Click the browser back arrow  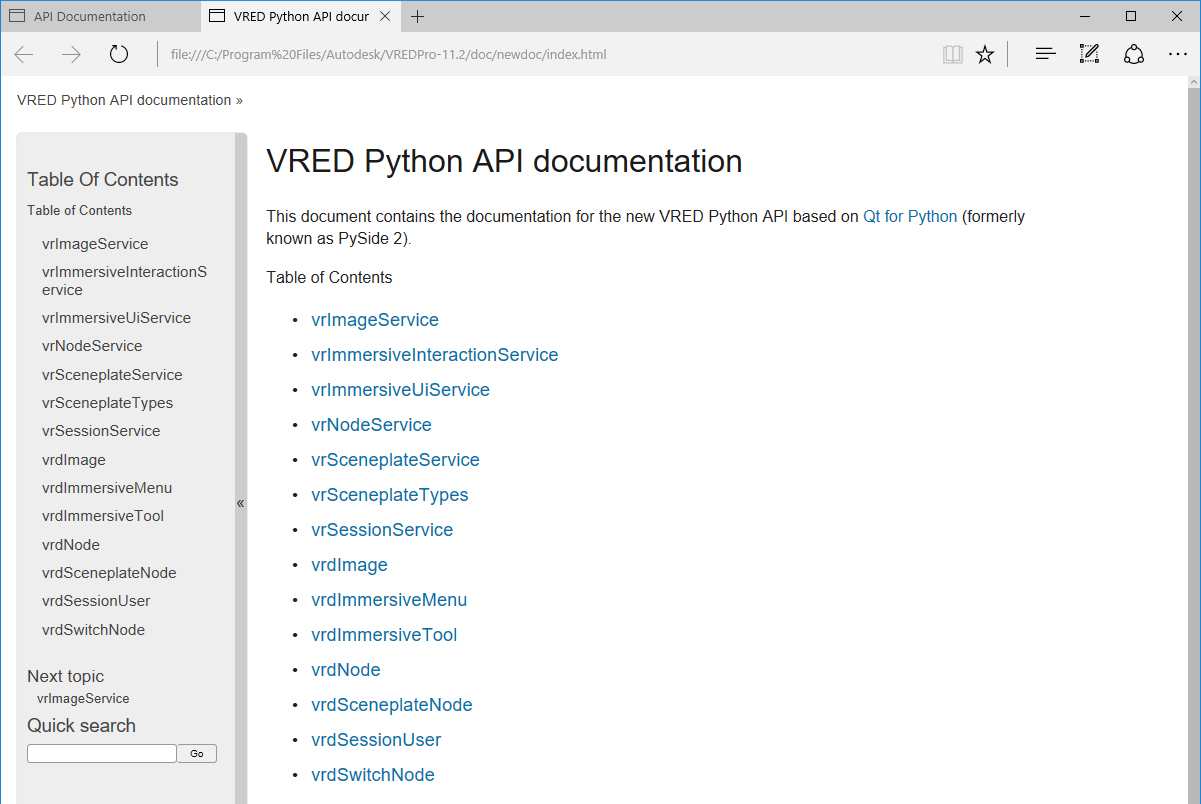pos(24,54)
